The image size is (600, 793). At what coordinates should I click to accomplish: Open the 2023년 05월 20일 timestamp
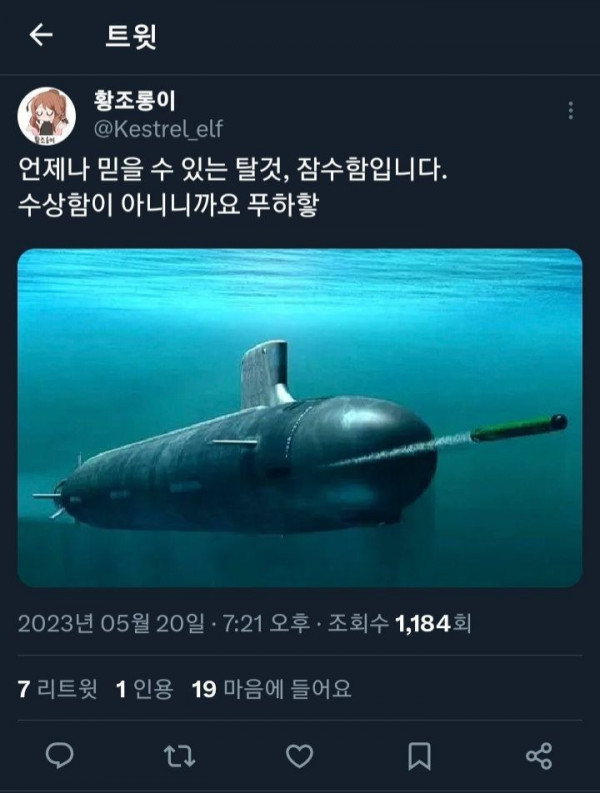(x=111, y=623)
